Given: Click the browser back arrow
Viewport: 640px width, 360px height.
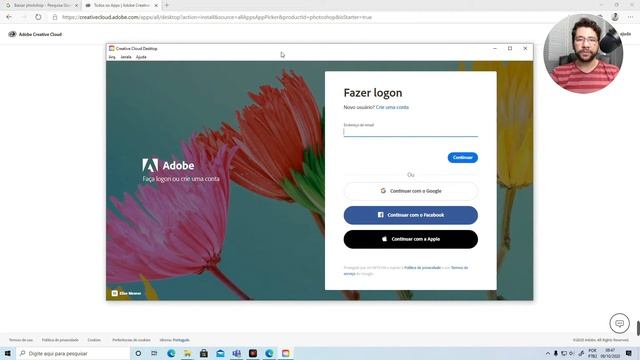Looking at the screenshot, I should (9, 17).
